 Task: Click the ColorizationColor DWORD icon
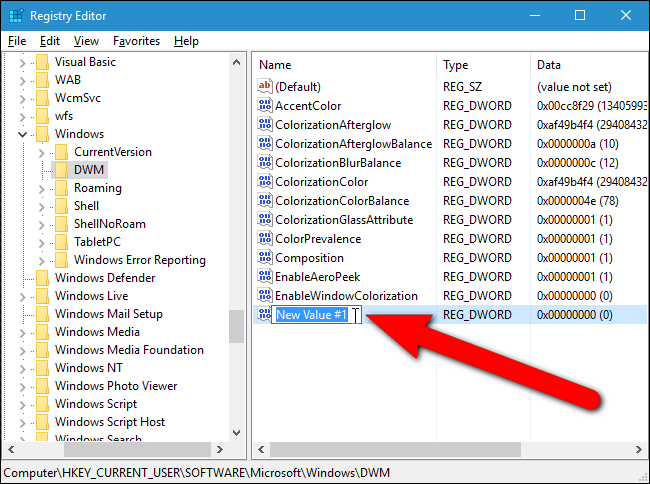pos(264,182)
